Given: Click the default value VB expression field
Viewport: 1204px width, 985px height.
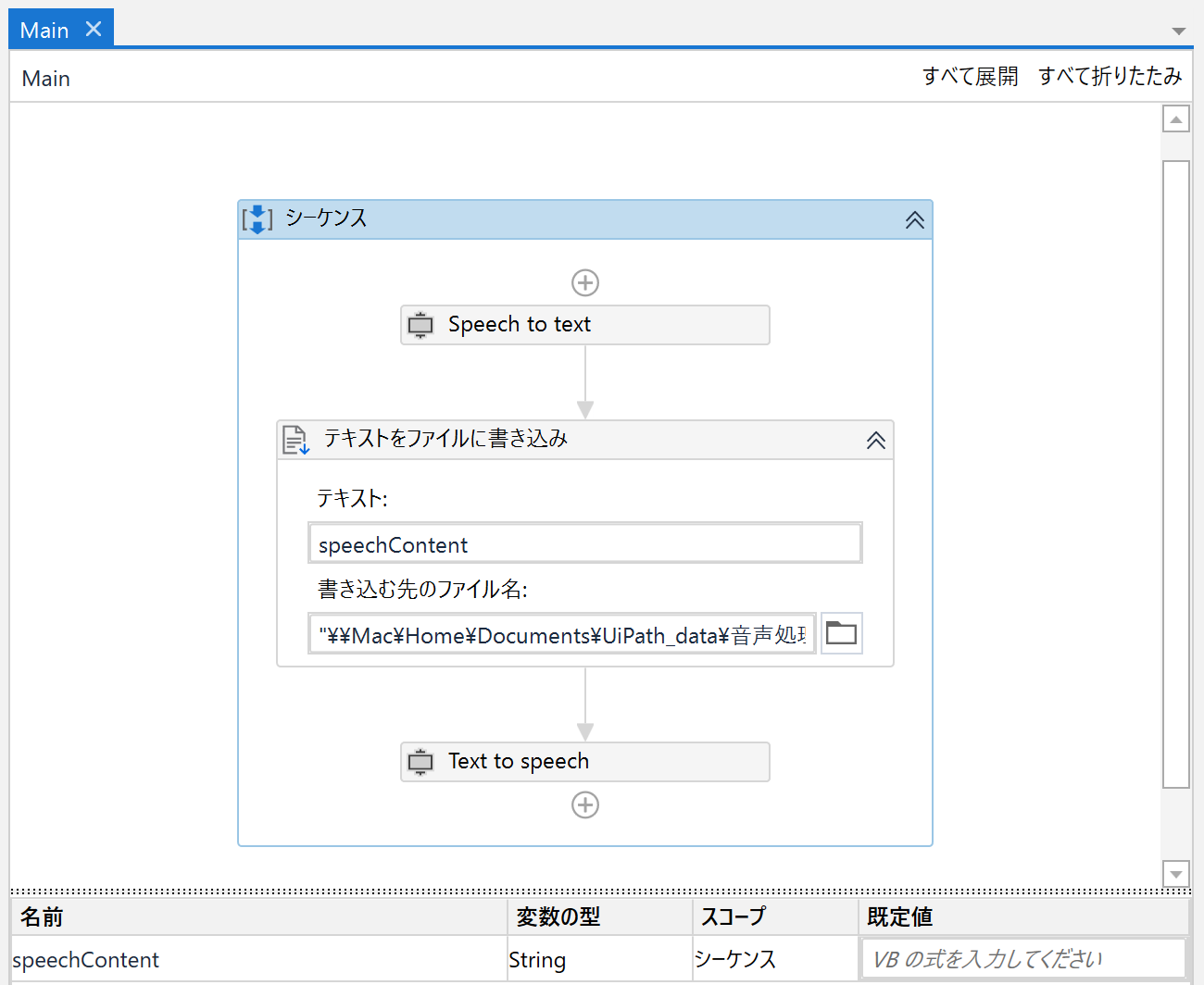Looking at the screenshot, I should pos(1023,959).
